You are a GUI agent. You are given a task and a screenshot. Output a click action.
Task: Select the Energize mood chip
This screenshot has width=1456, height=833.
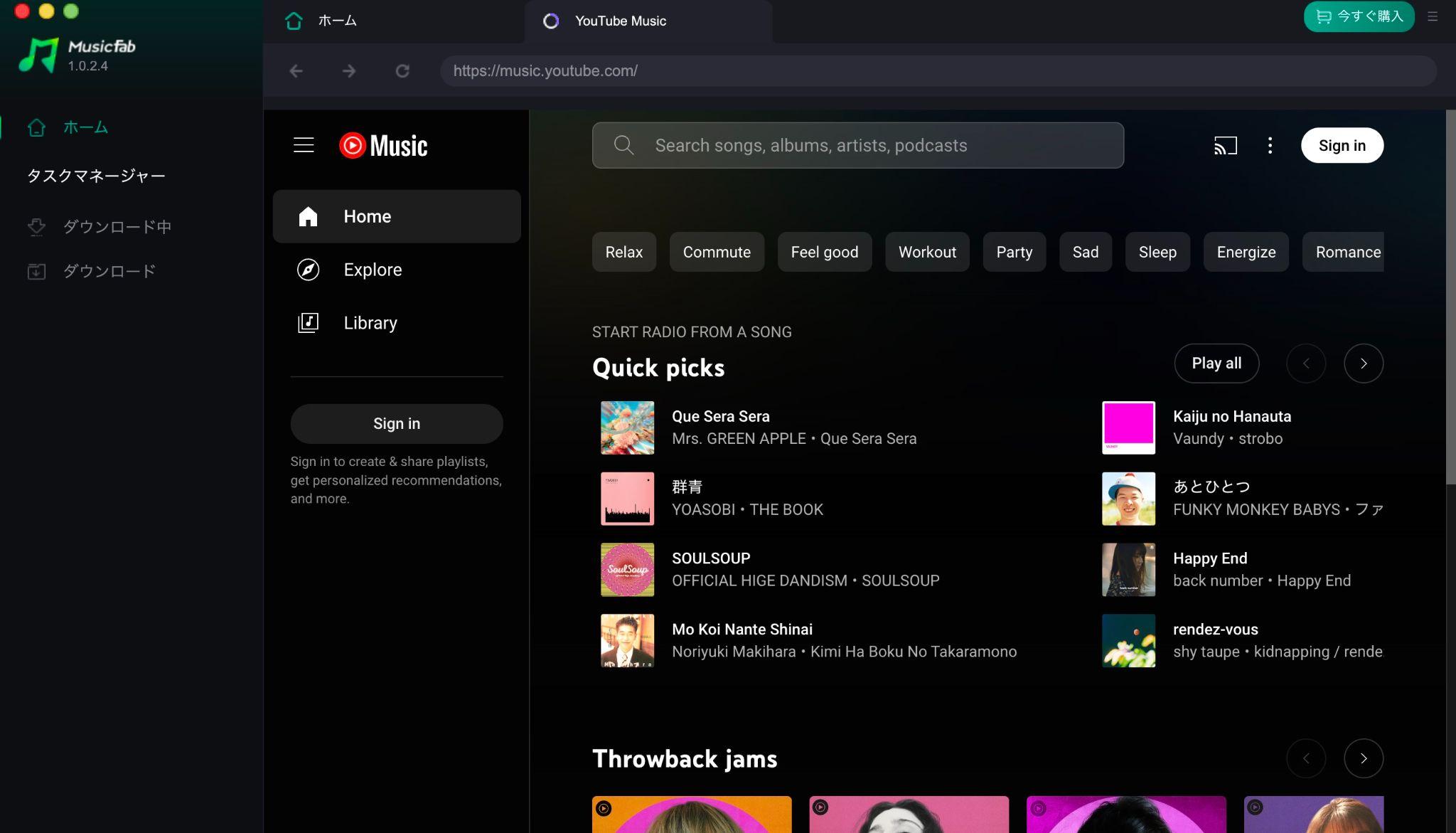[x=1246, y=252]
